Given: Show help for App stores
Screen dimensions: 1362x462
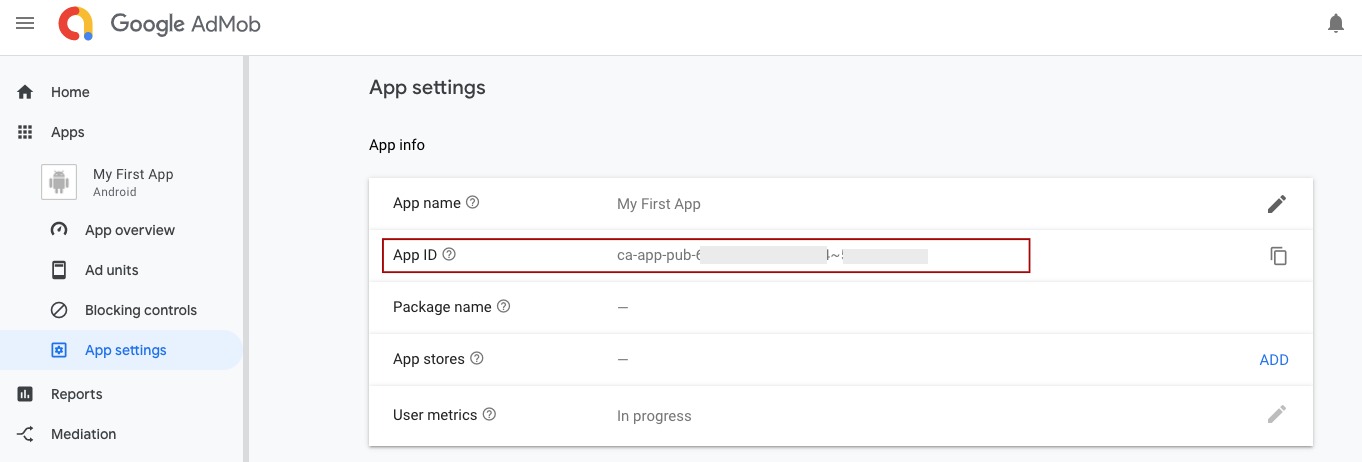Looking at the screenshot, I should coord(477,358).
